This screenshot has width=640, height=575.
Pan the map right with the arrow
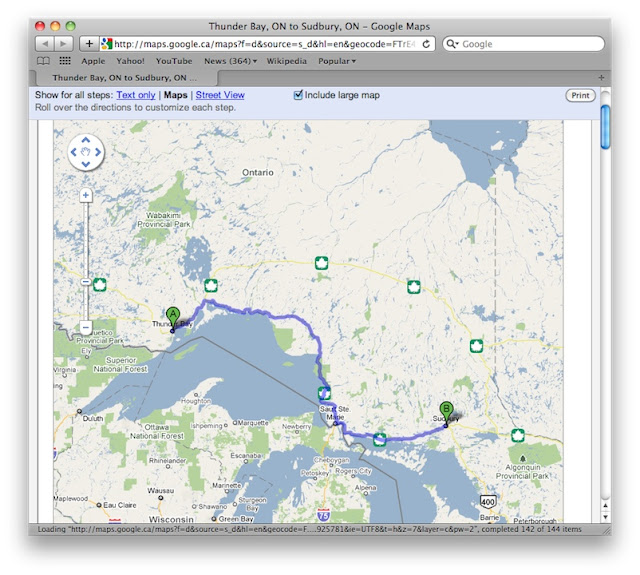click(x=98, y=152)
